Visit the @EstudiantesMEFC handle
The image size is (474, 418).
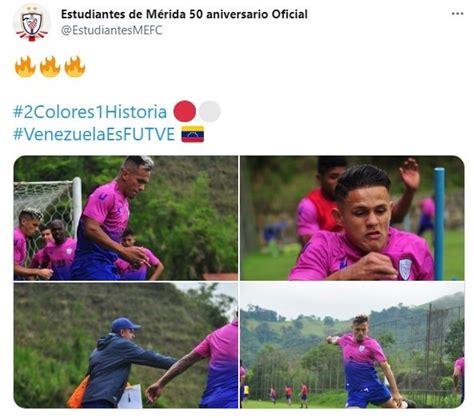[112, 30]
